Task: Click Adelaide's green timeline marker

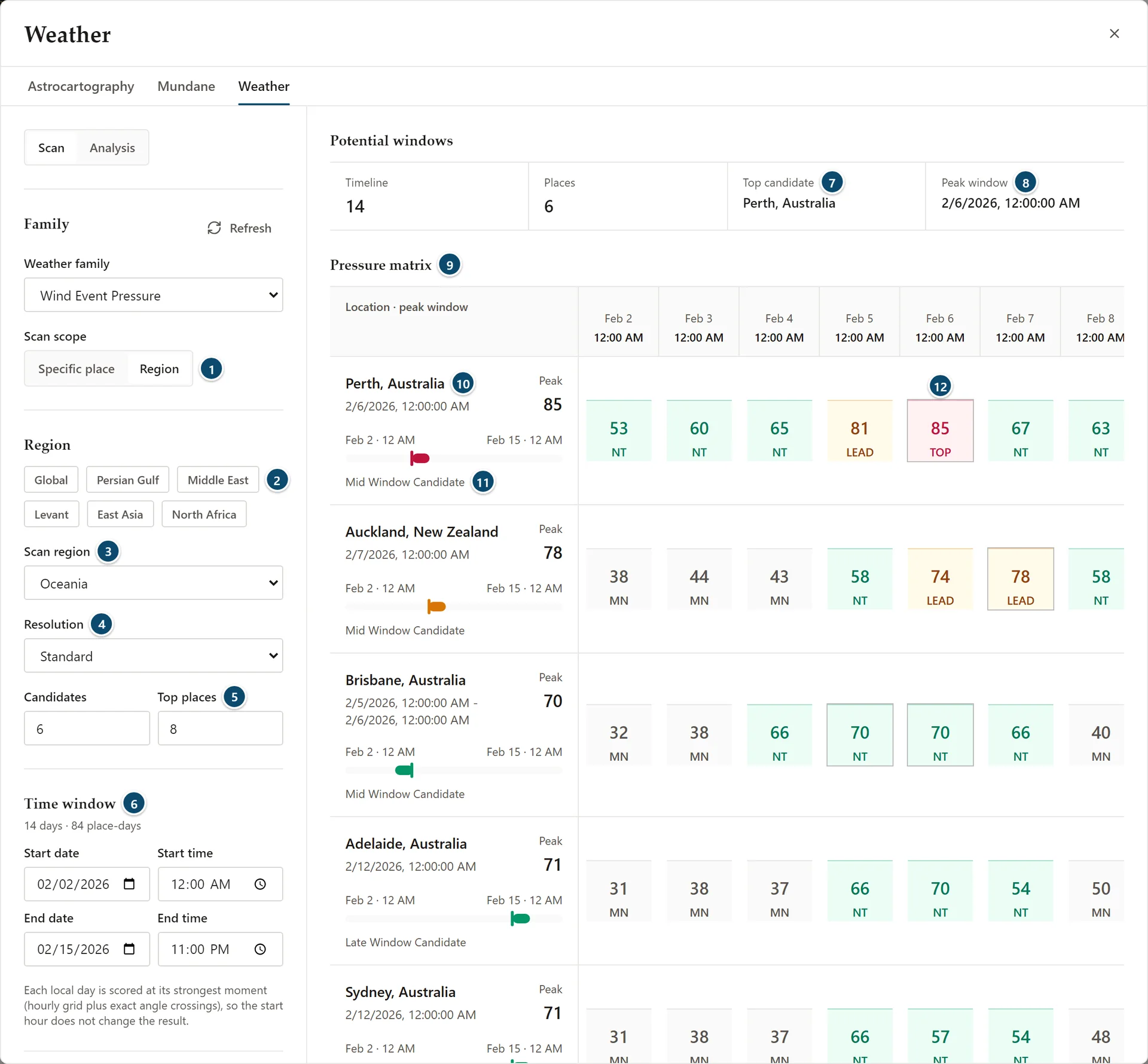Action: coord(520,919)
